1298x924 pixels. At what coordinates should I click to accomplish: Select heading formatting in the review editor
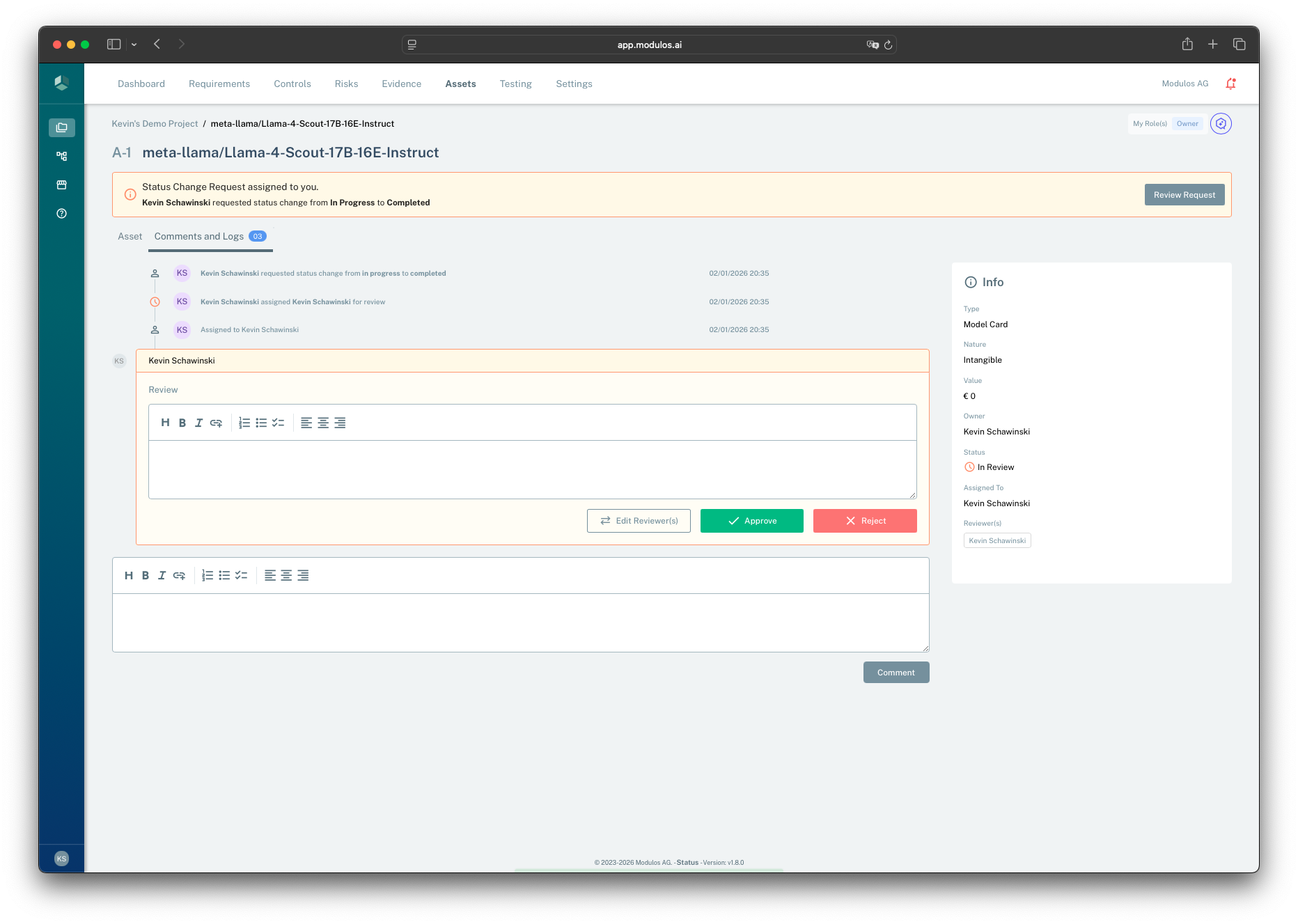(166, 423)
